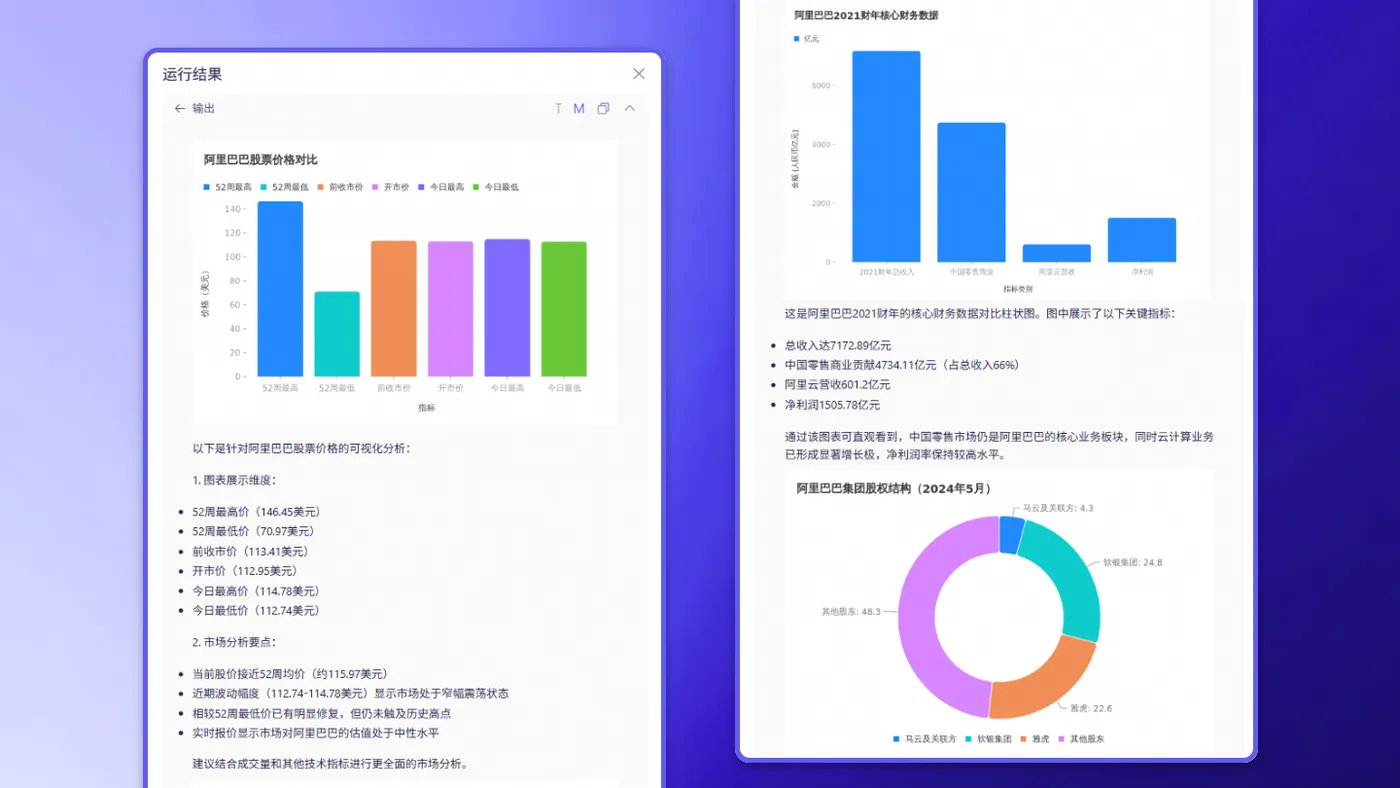The height and width of the screenshot is (788, 1400).
Task: Click the bullet 阿里云营收601.2亿元
Action: [x=837, y=385]
